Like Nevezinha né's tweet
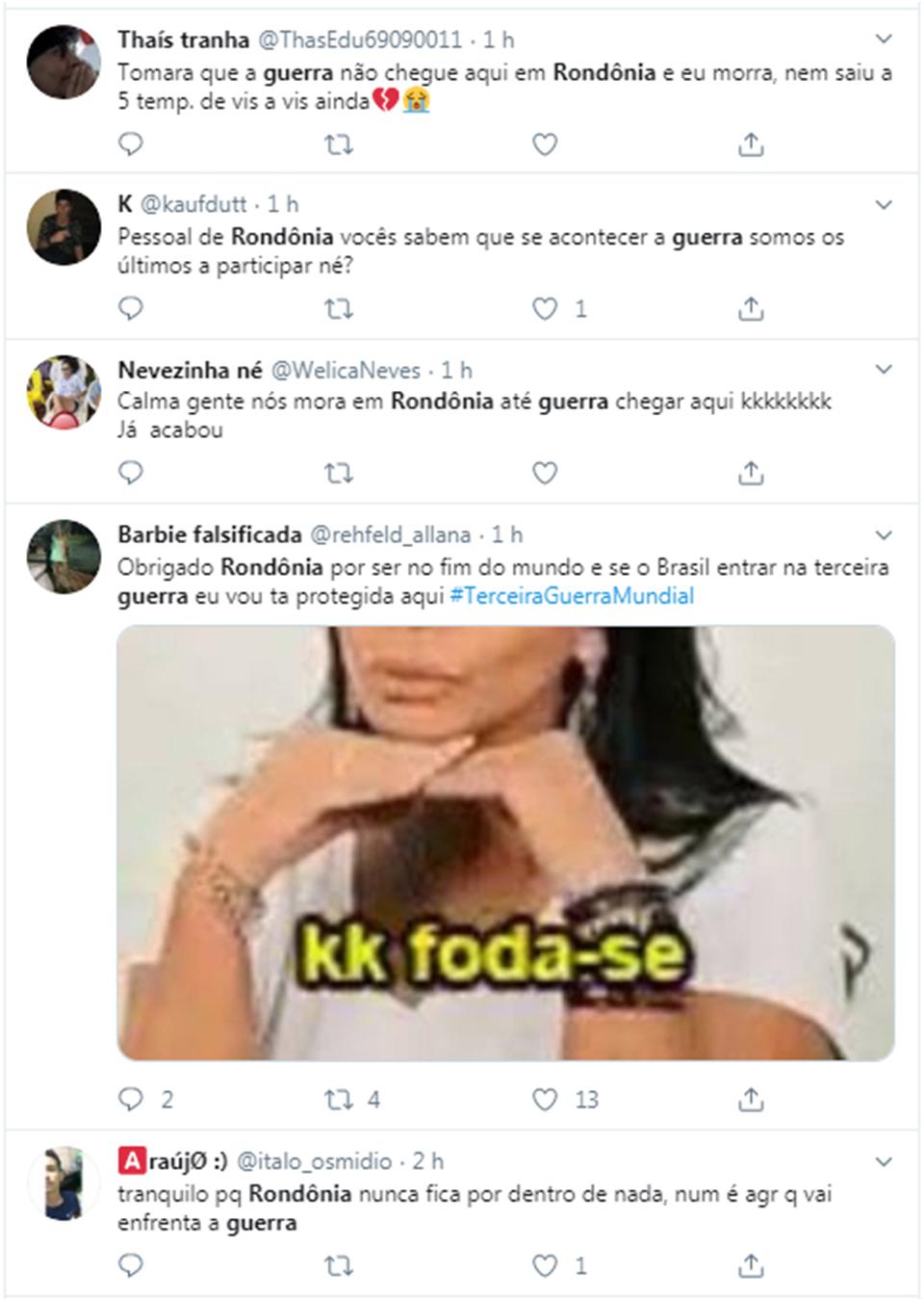Image resolution: width=924 pixels, height=1299 pixels. click(545, 473)
